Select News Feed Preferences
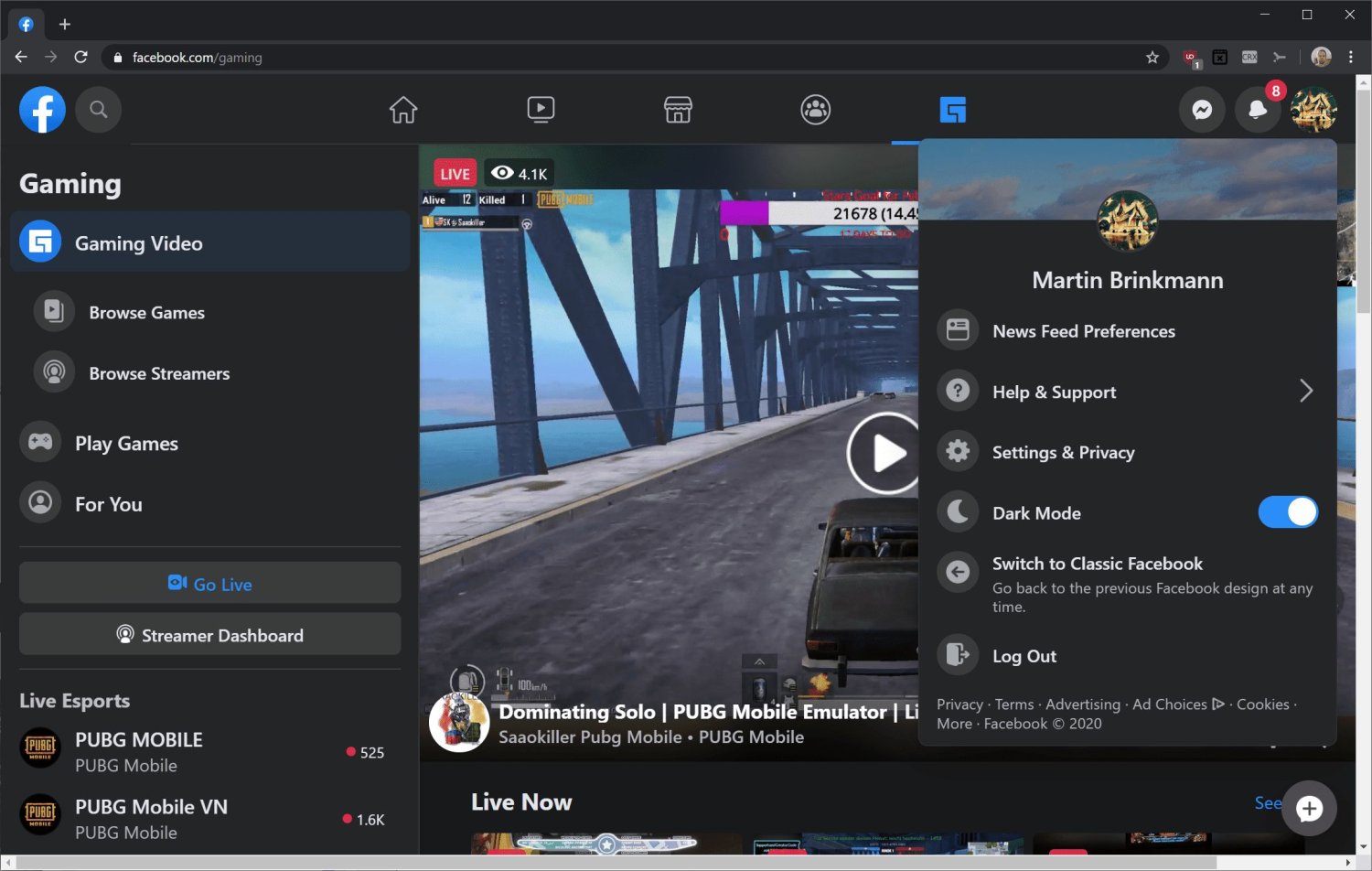Image resolution: width=1372 pixels, height=871 pixels. 1083,331
